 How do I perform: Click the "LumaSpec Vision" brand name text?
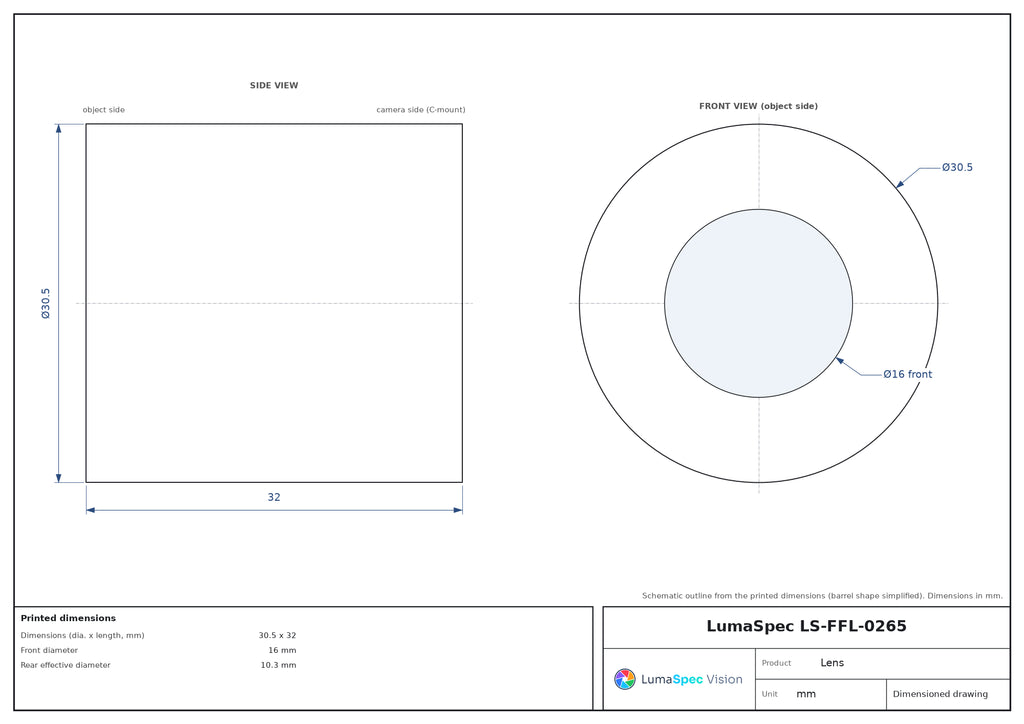pyautogui.click(x=692, y=680)
